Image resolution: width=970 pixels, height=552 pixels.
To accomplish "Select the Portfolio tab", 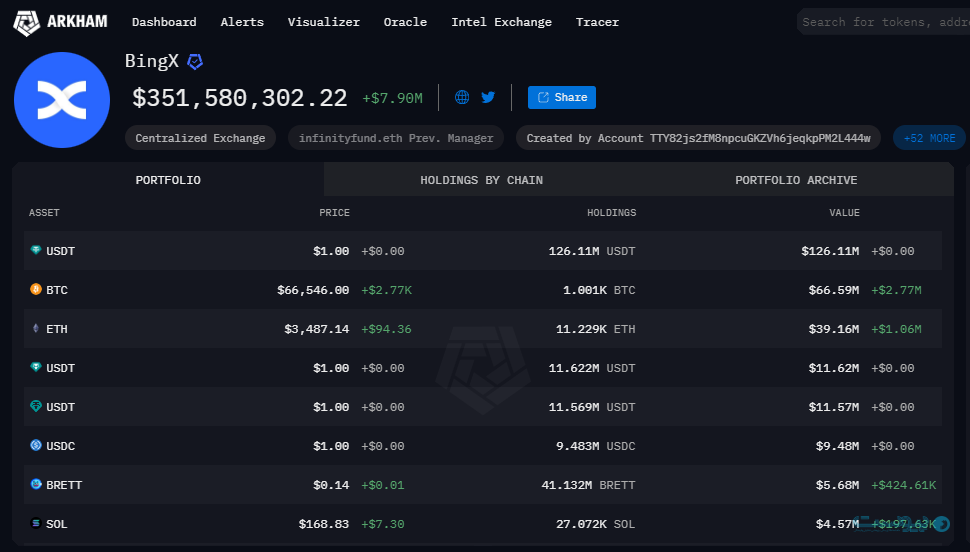I will pos(168,180).
